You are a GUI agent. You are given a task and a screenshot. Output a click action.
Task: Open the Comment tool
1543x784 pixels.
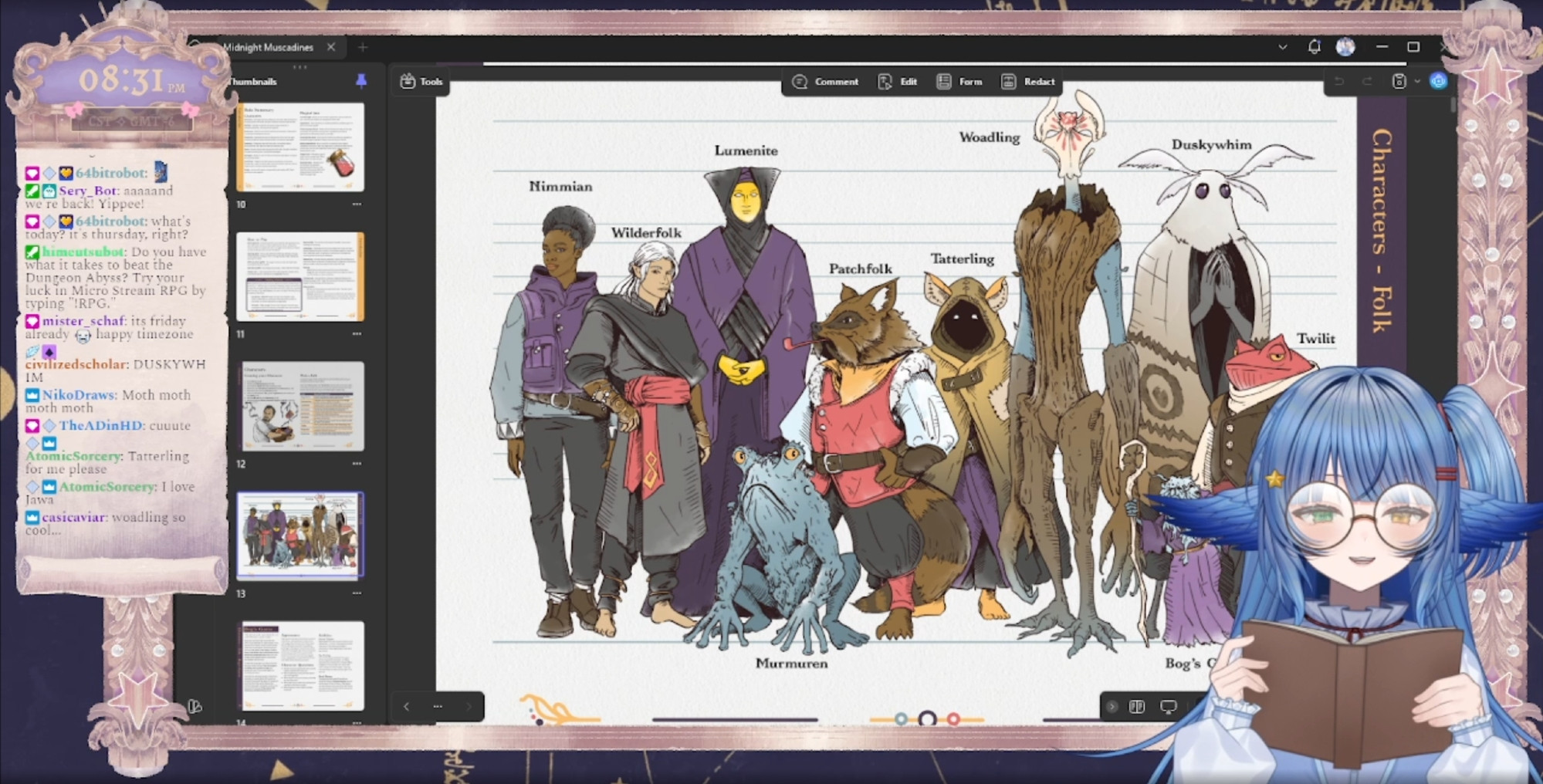pyautogui.click(x=826, y=82)
